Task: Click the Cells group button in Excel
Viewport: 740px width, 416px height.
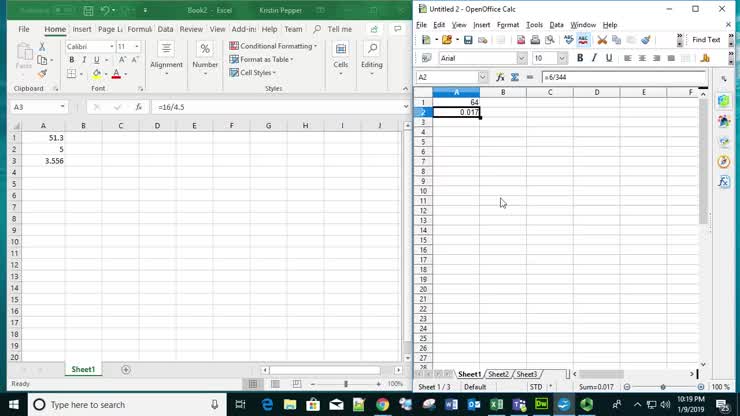Action: 341,60
